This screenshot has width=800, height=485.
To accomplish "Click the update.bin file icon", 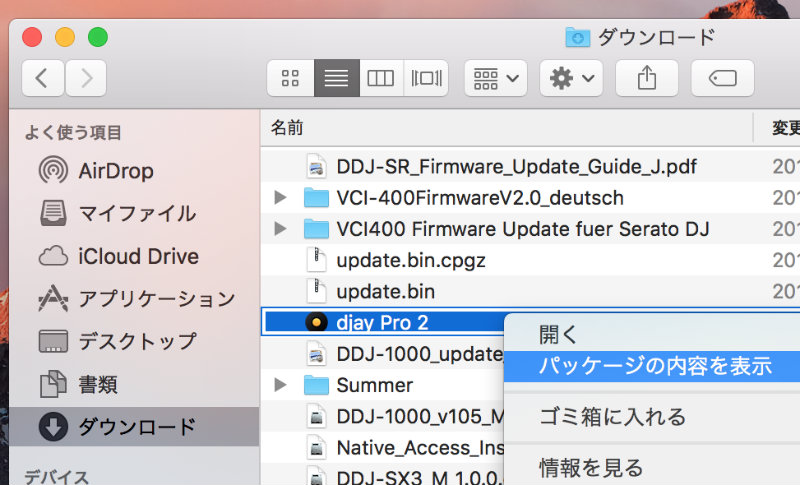I will click(x=316, y=291).
